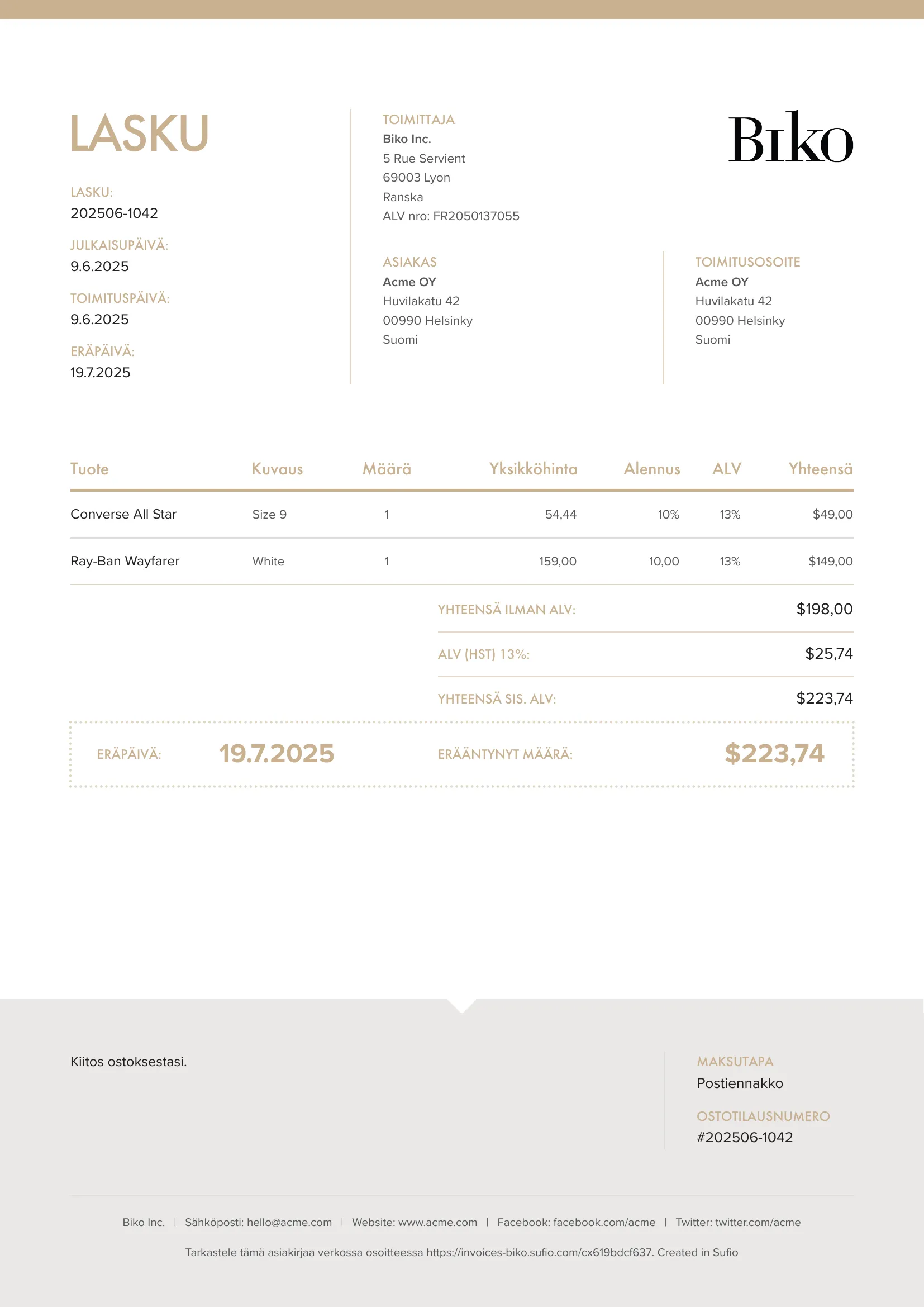This screenshot has height=1307, width=924.
Task: Click tax amount $25,74
Action: 829,654
